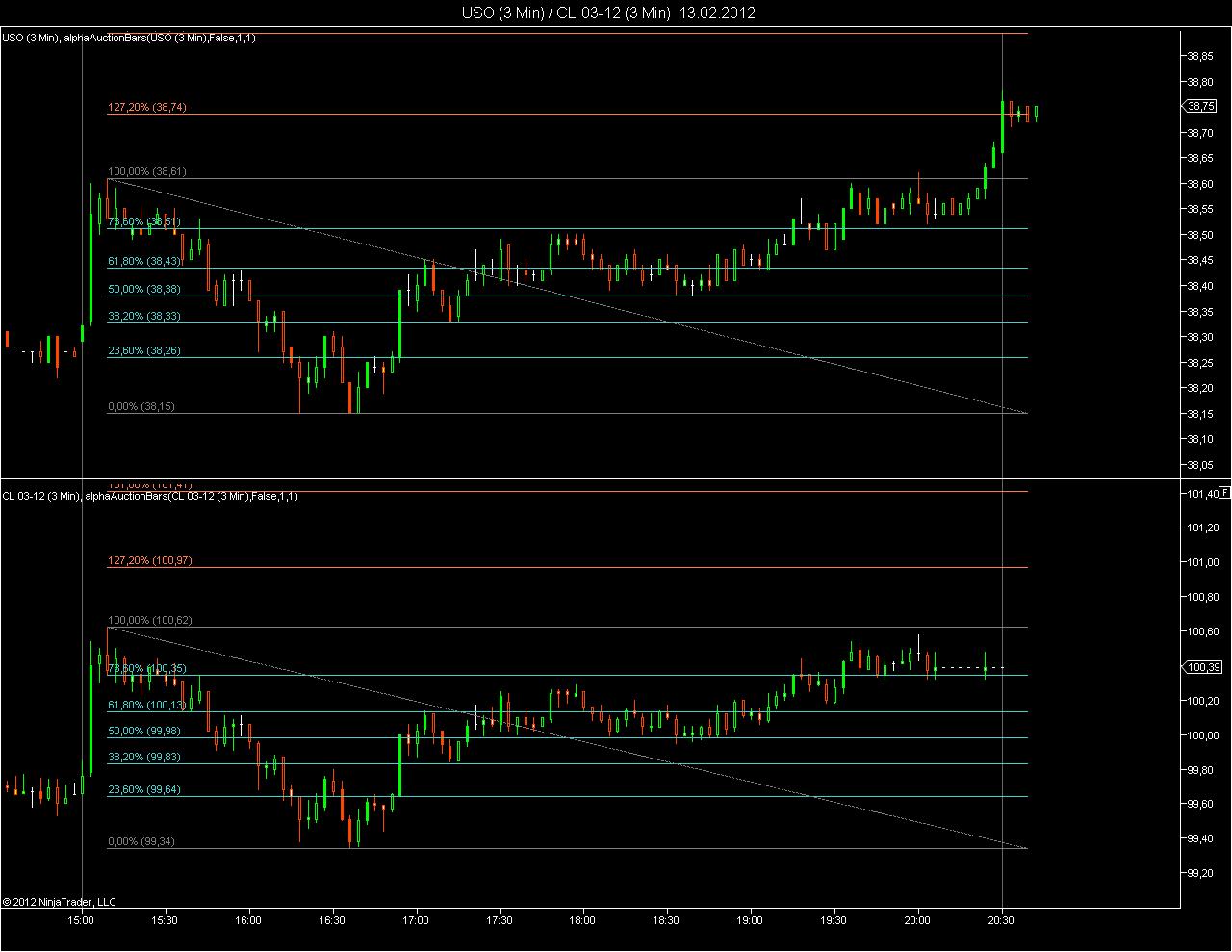Viewport: 1232px width, 952px height.
Task: Click the 16:00 time axis label
Action: pyautogui.click(x=249, y=919)
